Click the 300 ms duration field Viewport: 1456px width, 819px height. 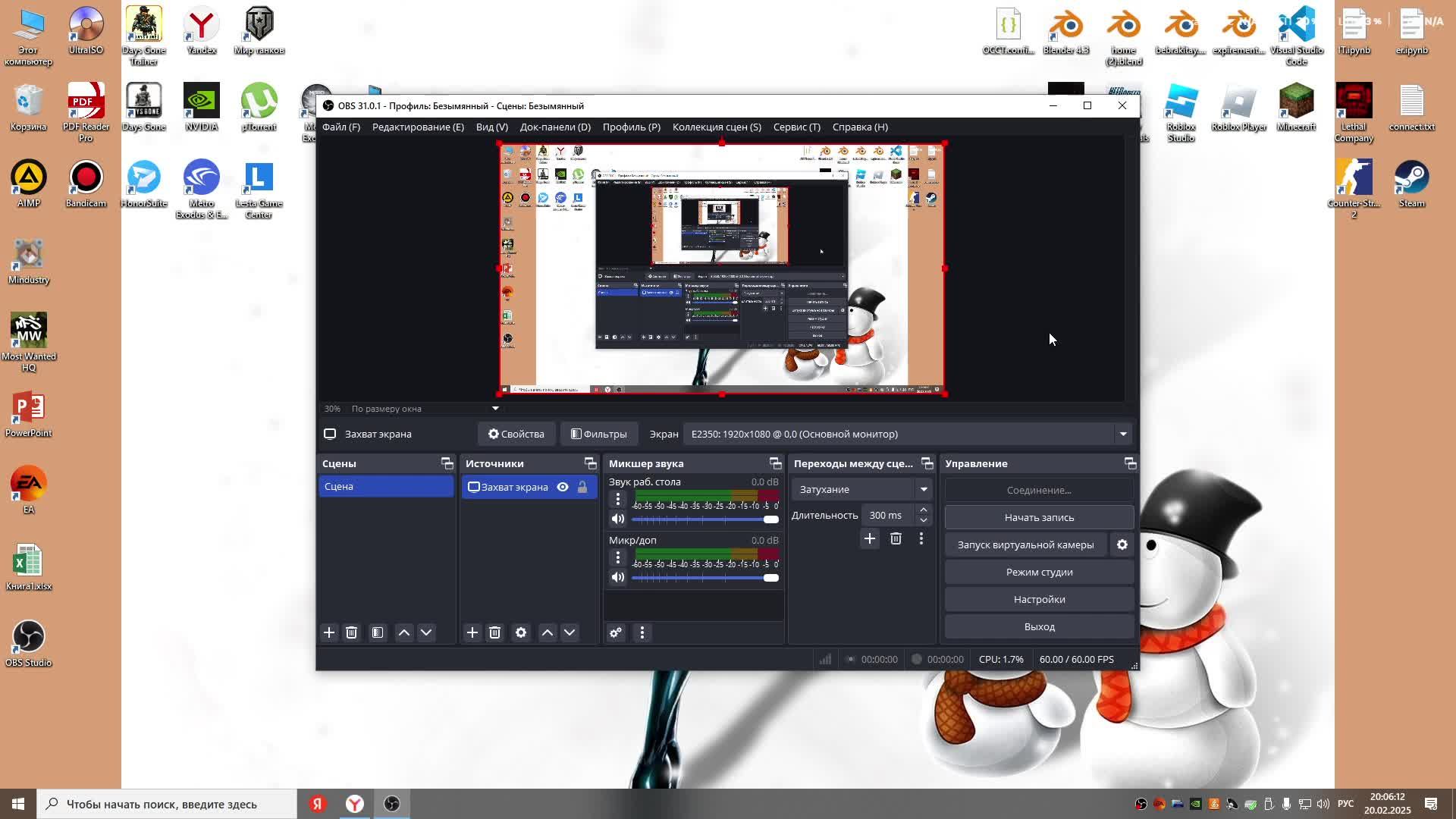point(887,515)
